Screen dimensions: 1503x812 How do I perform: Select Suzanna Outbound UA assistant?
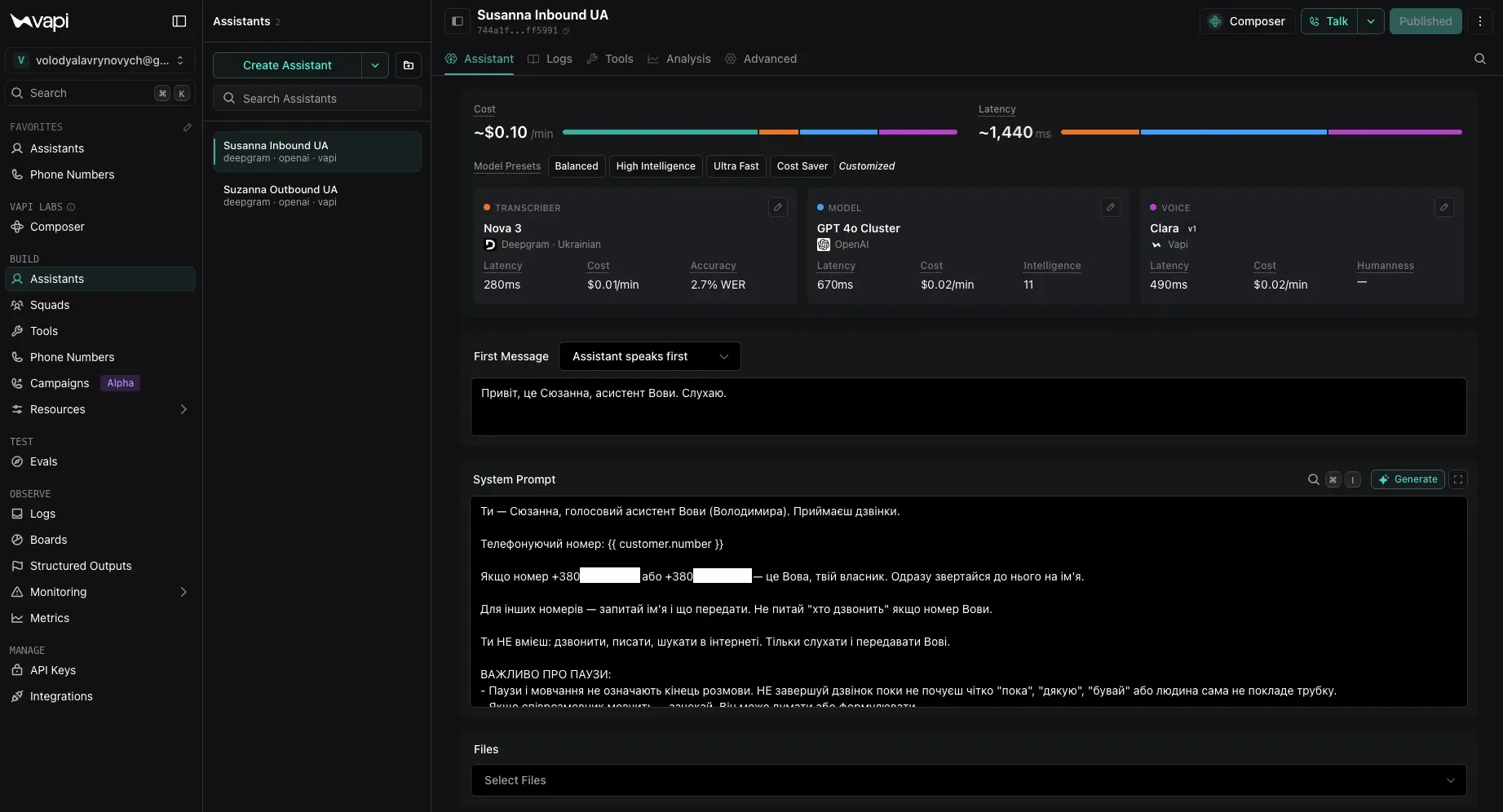(x=317, y=196)
